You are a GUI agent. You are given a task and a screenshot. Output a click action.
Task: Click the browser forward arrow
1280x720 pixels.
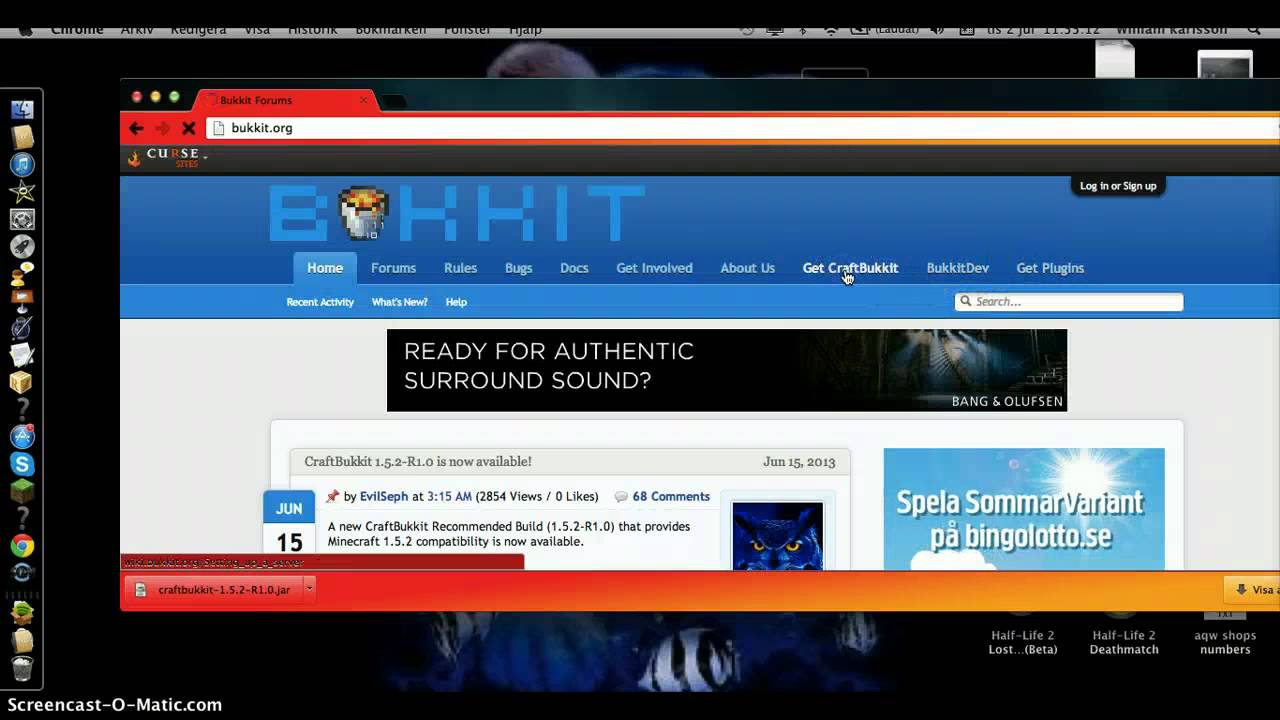pyautogui.click(x=163, y=128)
